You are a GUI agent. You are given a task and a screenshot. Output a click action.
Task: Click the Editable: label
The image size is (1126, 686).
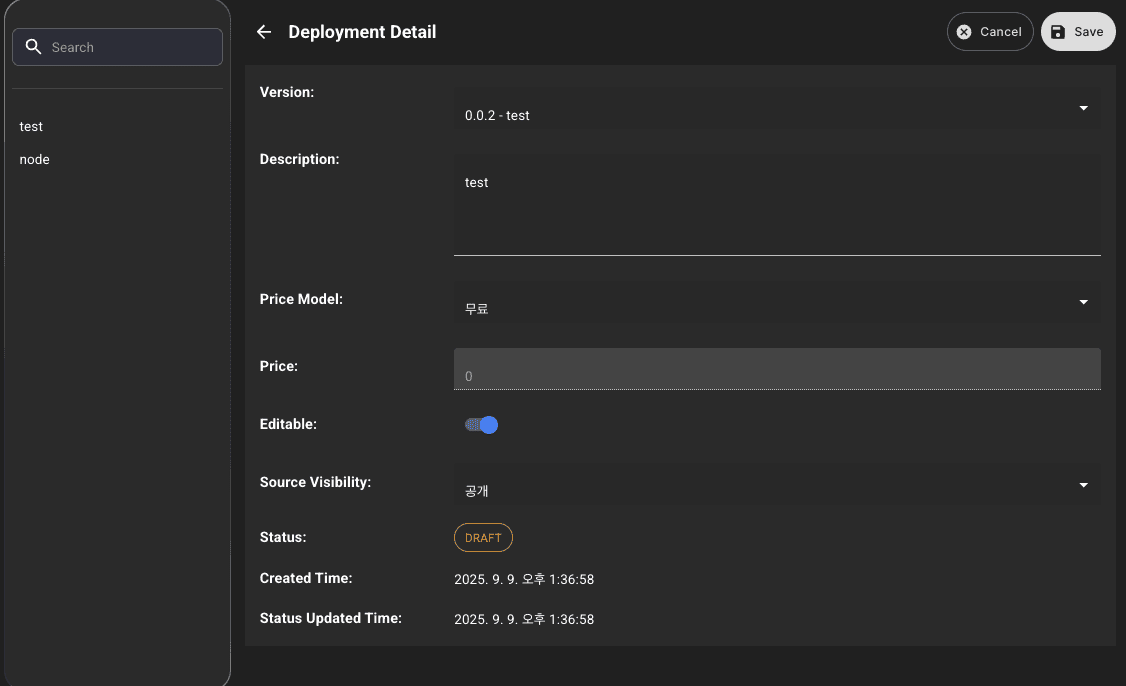(288, 424)
